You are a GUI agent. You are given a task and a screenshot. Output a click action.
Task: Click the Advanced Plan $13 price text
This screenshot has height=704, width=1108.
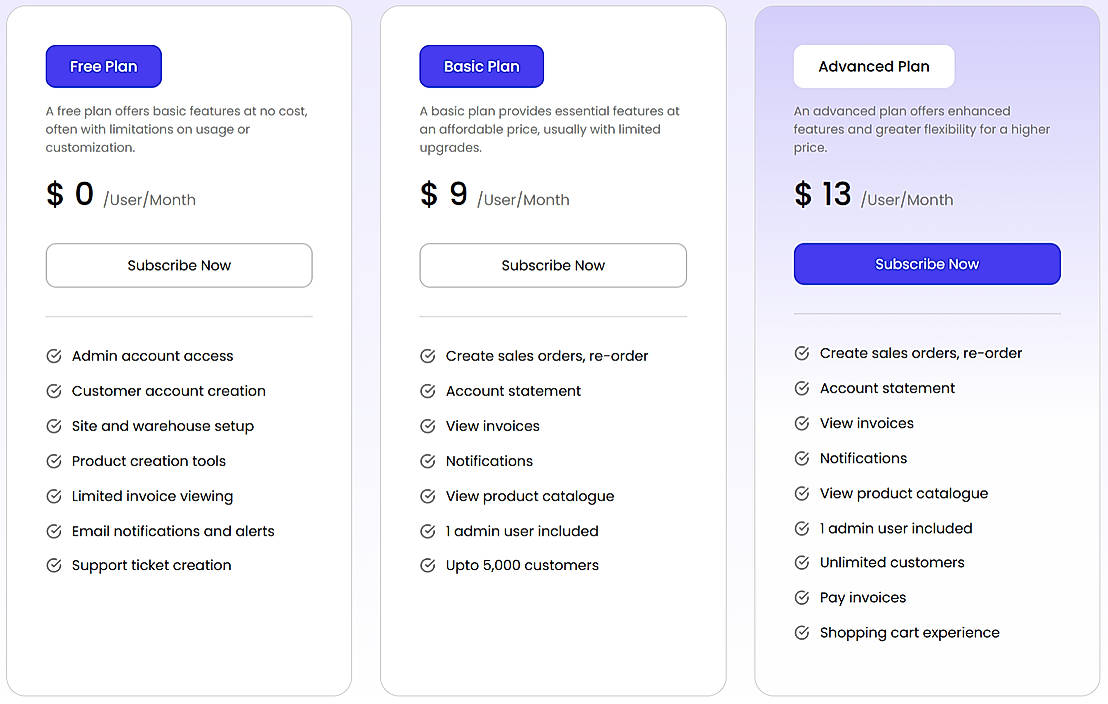(823, 194)
